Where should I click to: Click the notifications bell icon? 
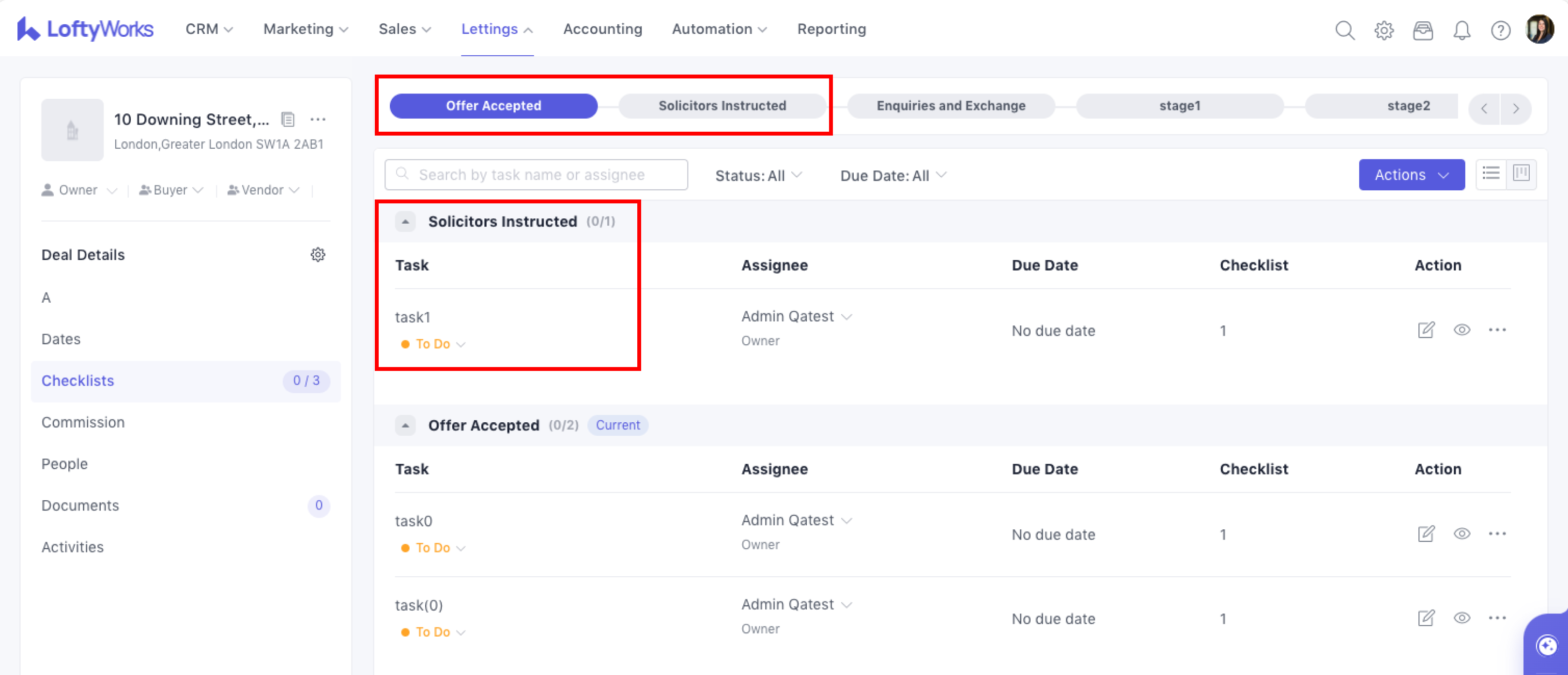[1461, 30]
